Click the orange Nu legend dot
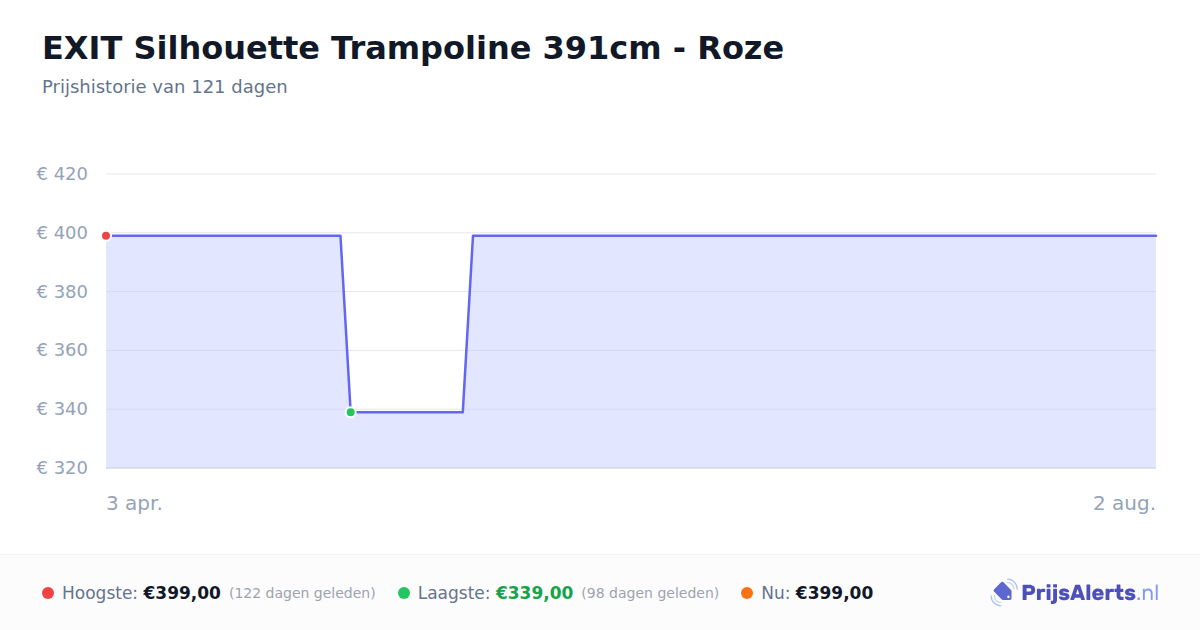 click(747, 593)
